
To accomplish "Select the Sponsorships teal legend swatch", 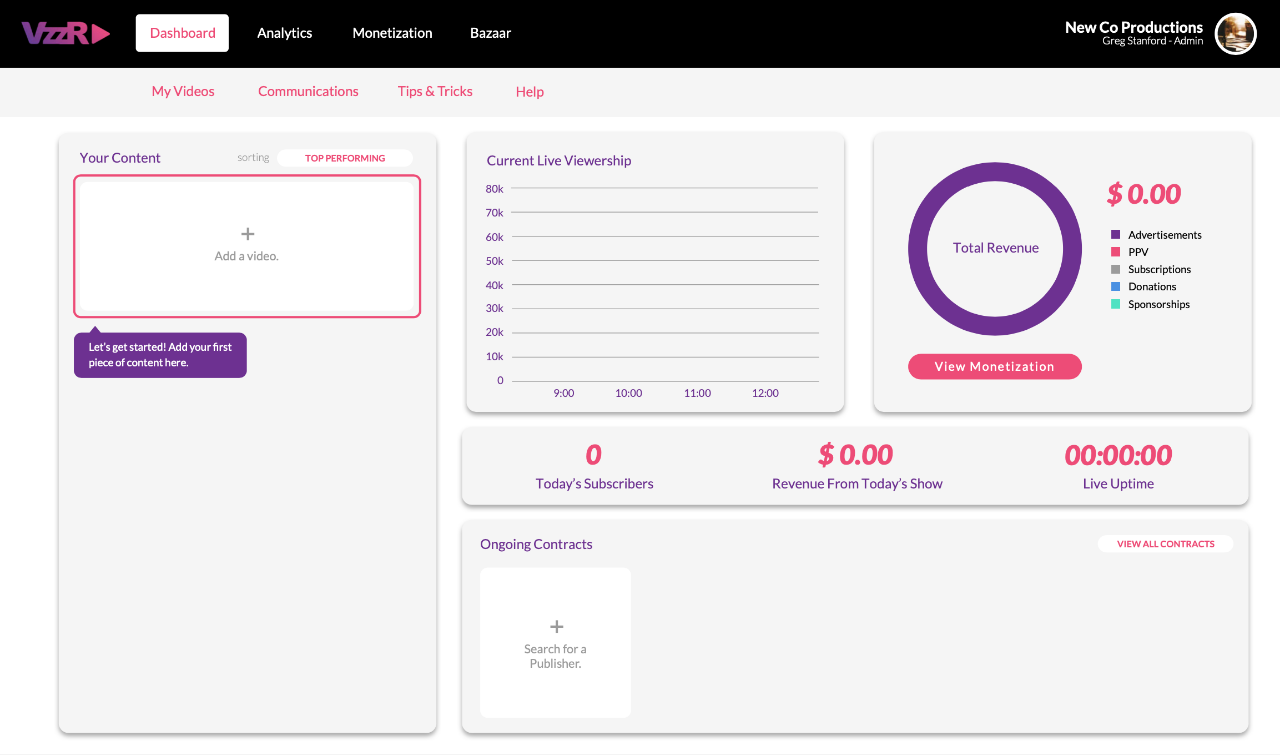I will (x=1116, y=304).
